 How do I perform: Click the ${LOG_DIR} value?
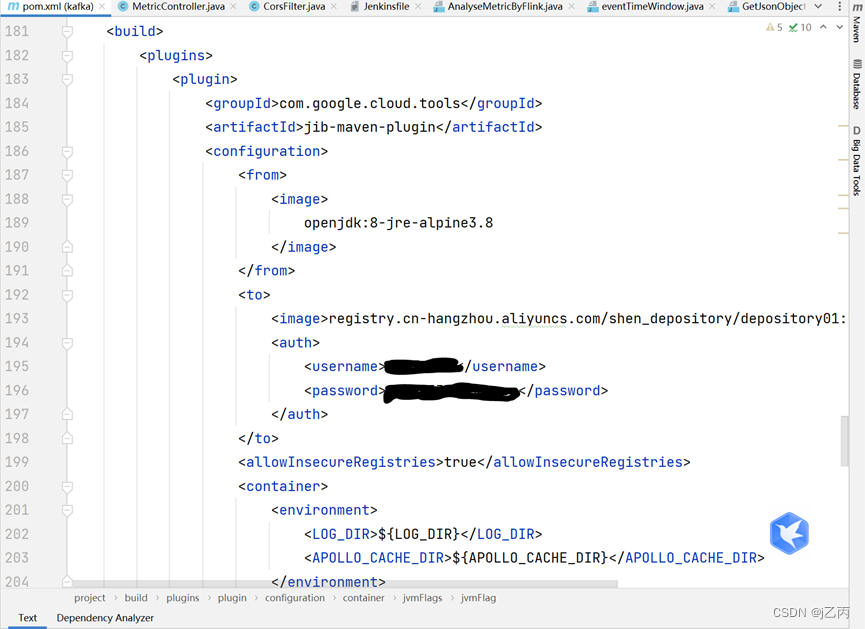[419, 535]
